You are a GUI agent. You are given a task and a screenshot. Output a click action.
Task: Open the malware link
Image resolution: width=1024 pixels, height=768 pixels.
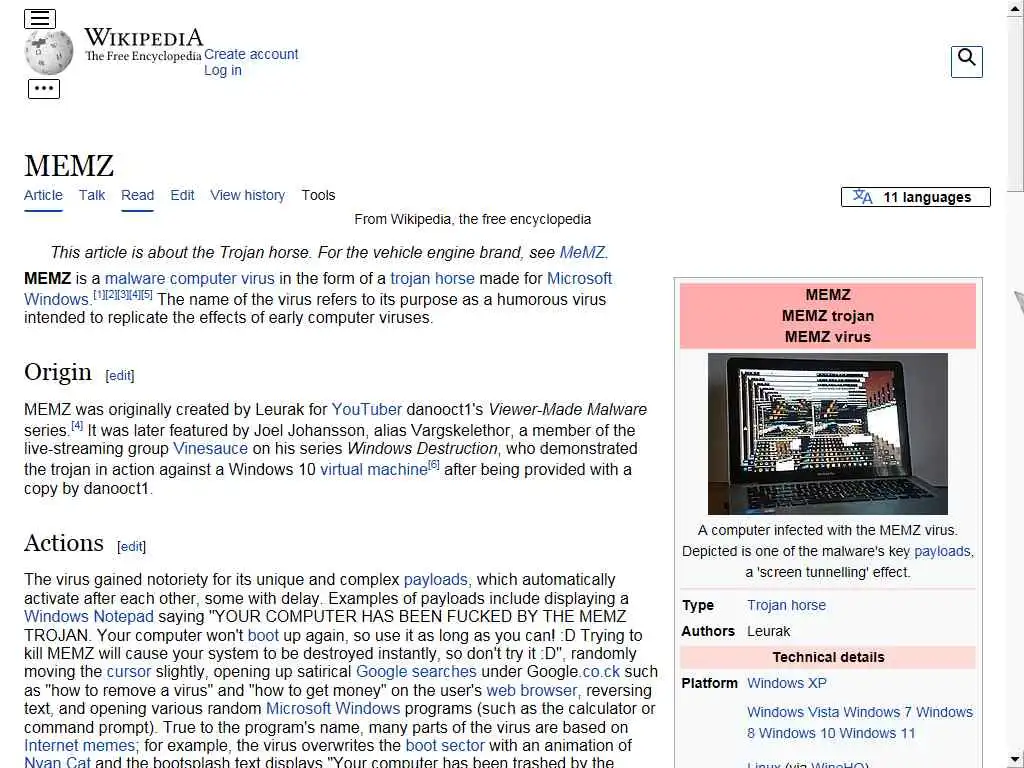135,278
